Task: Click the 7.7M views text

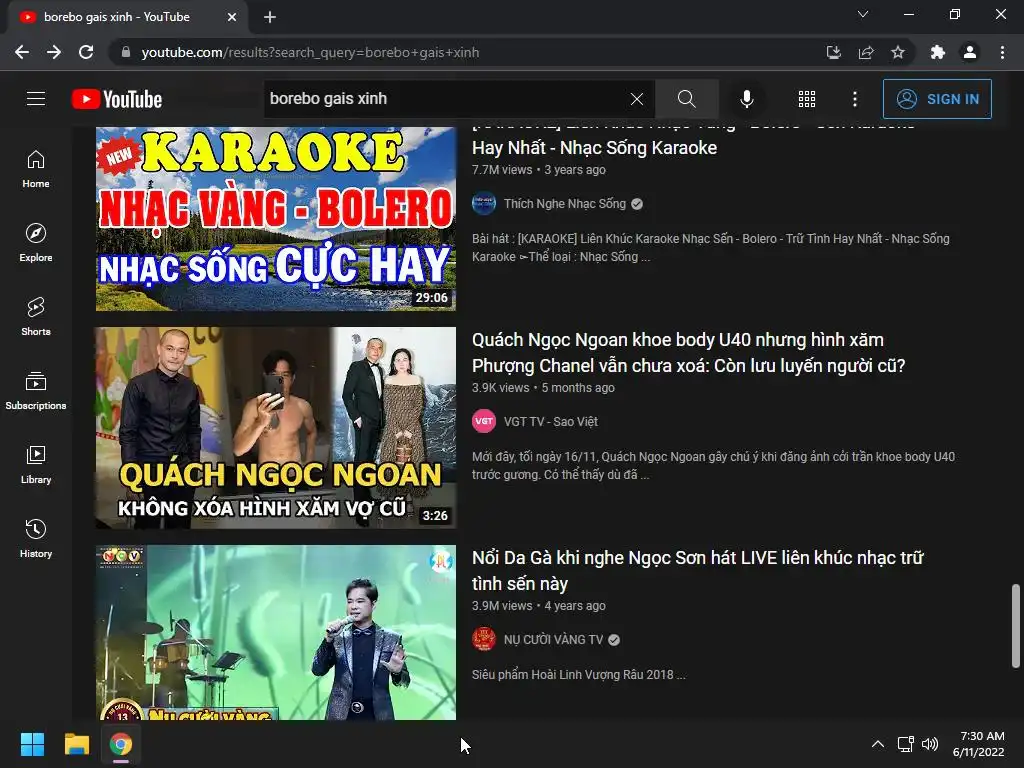Action: coord(502,170)
